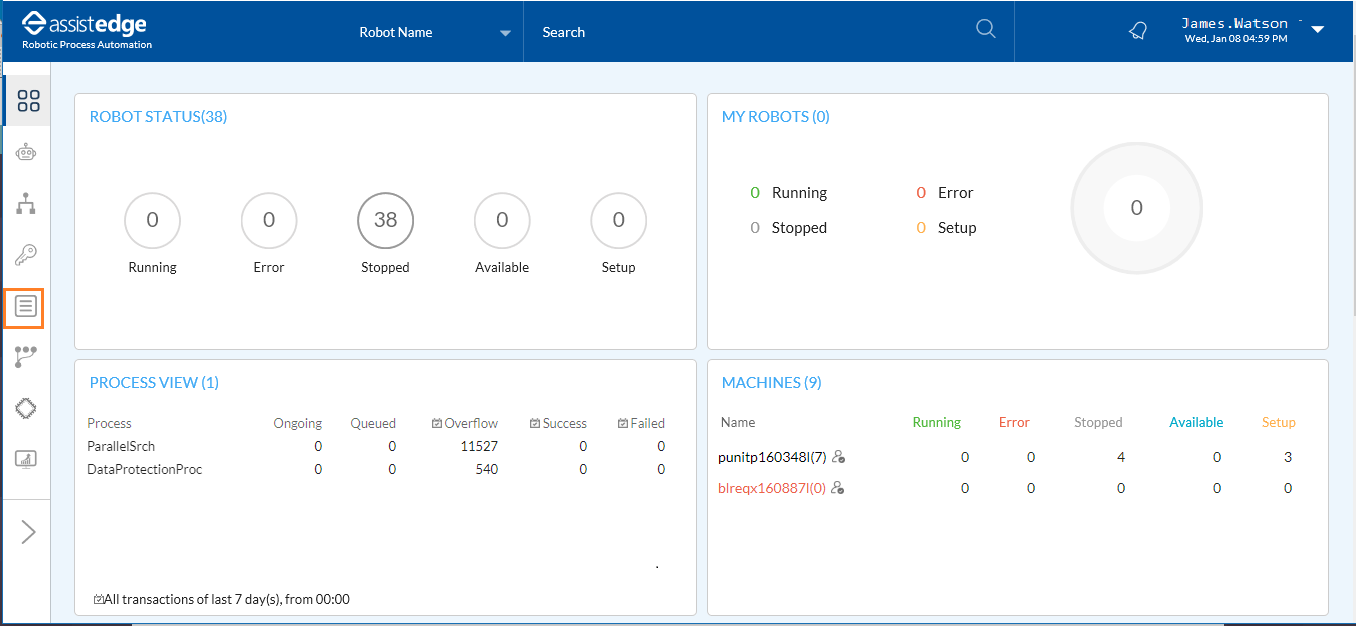Open the key credentials icon in sidebar
The image size is (1356, 626).
pyautogui.click(x=26, y=255)
